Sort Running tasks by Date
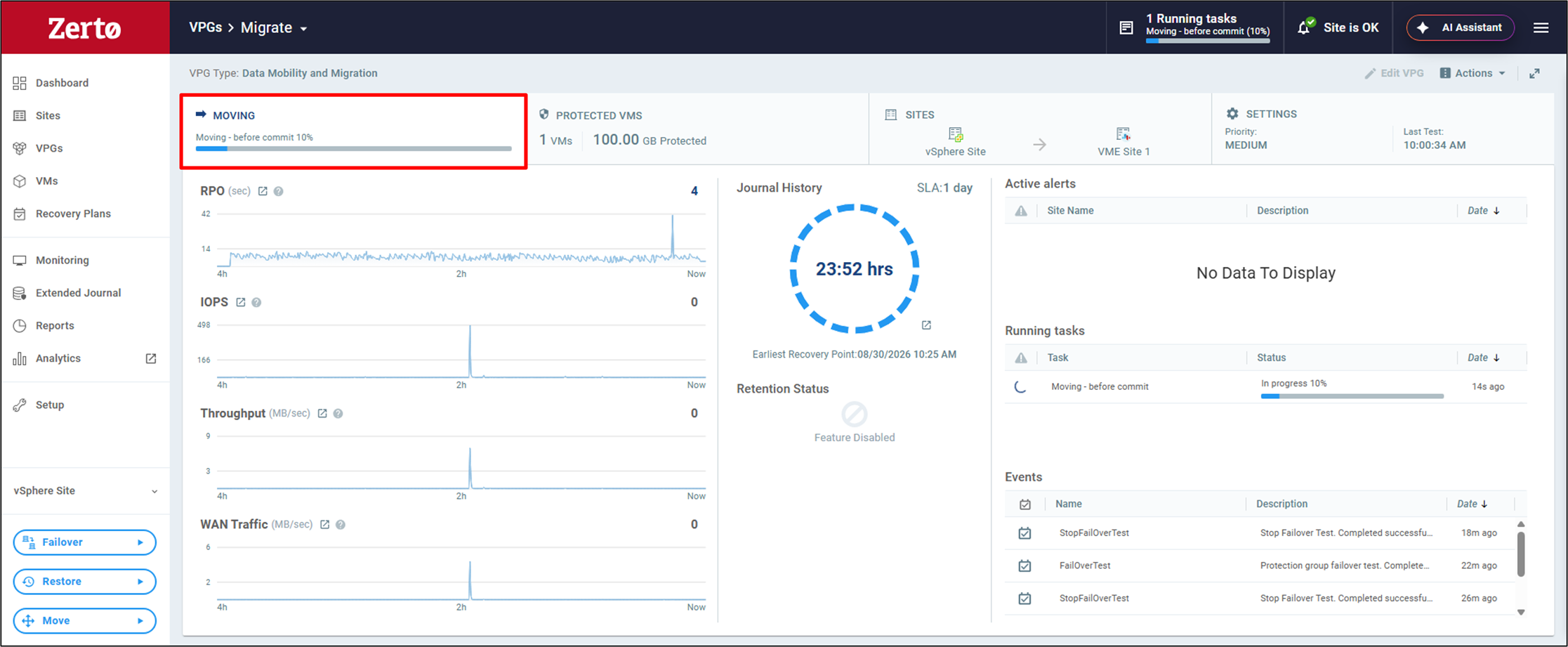The height and width of the screenshot is (647, 1568). 1484,358
